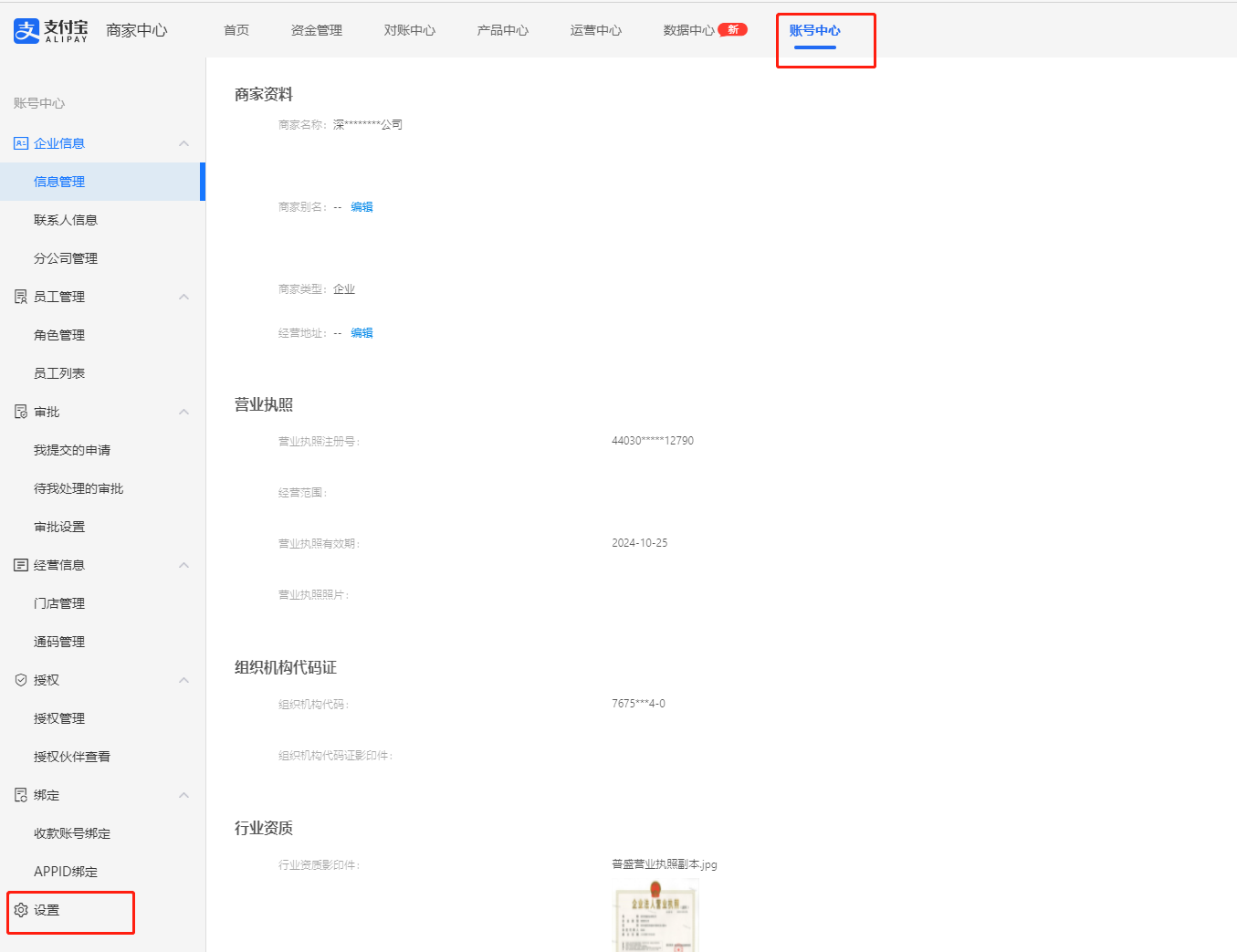Screen dimensions: 1237x952
Task: Collapse the 经营信息 section chevron
Action: click(x=183, y=565)
